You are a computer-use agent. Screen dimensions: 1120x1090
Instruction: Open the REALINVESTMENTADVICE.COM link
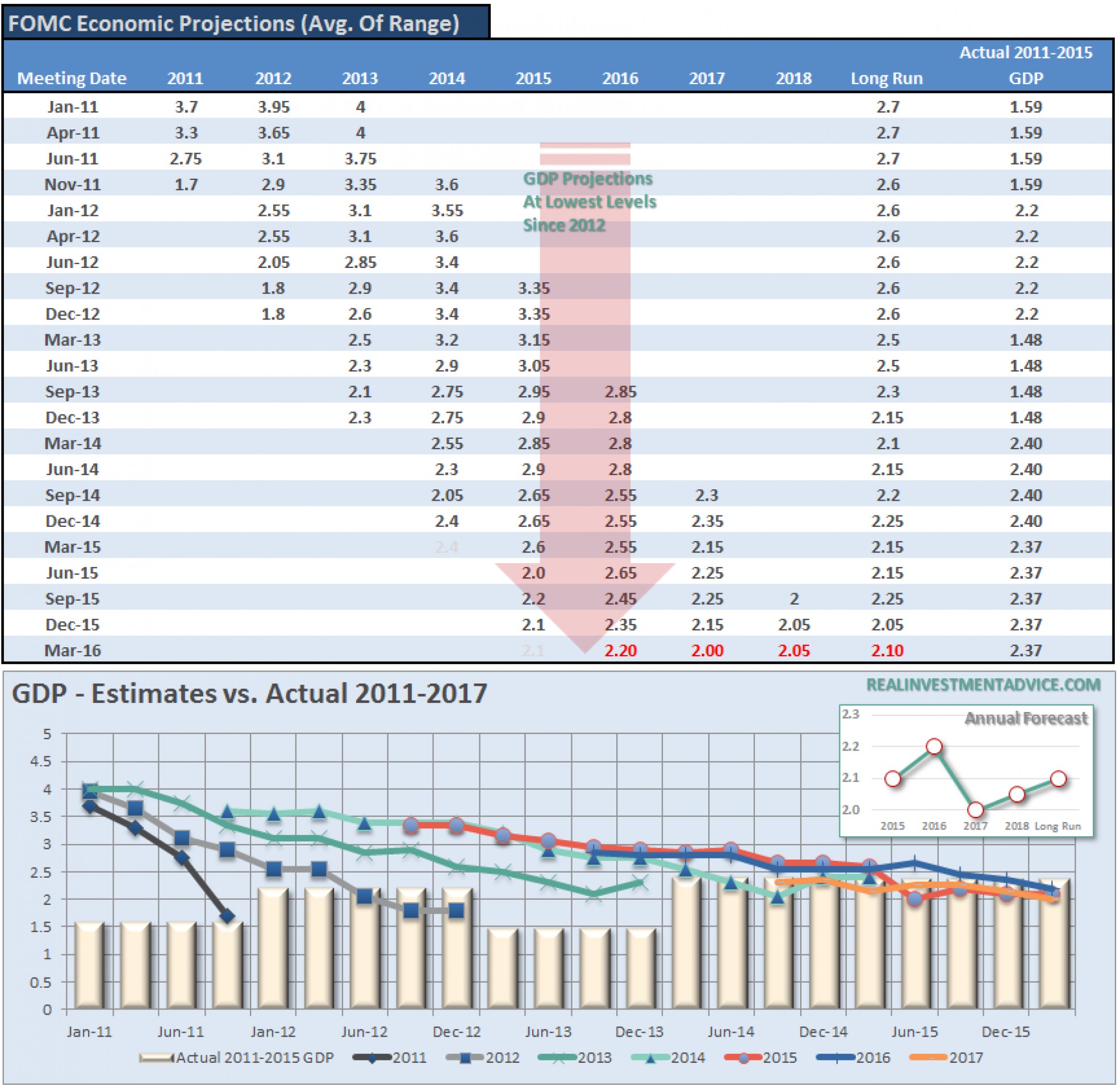(x=983, y=685)
